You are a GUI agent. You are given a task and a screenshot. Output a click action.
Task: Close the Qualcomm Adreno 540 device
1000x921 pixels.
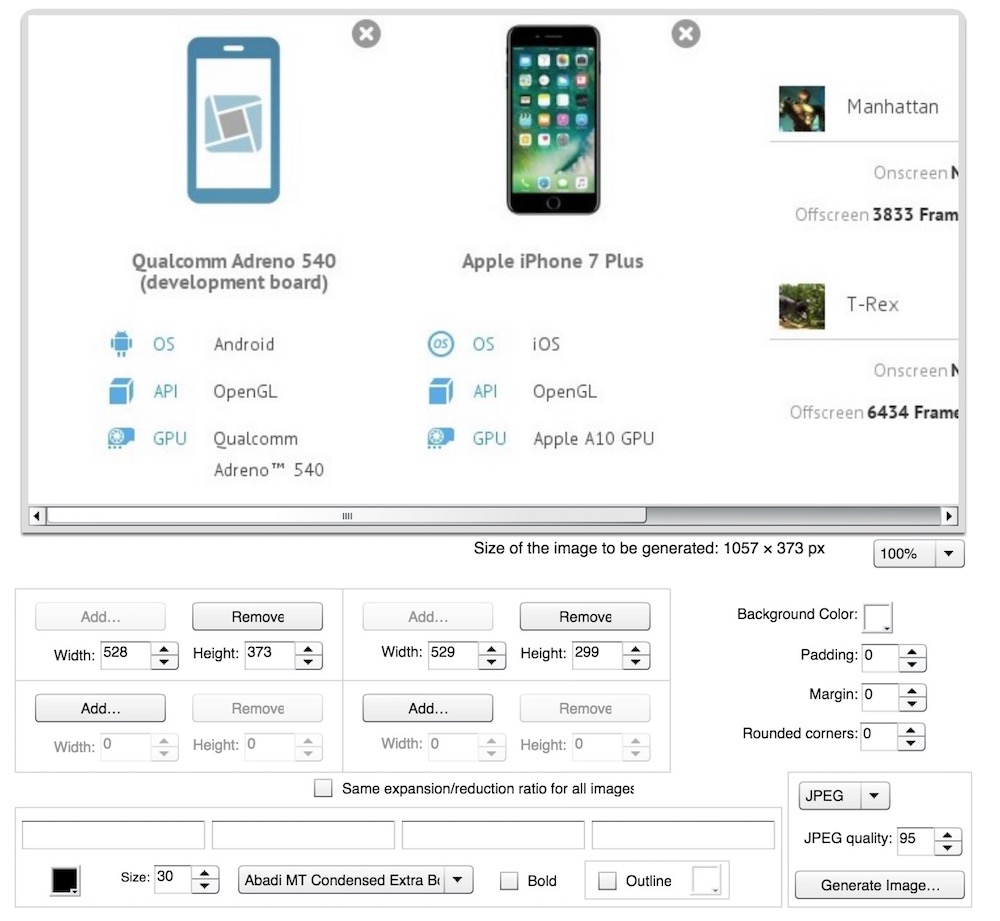pos(367,34)
